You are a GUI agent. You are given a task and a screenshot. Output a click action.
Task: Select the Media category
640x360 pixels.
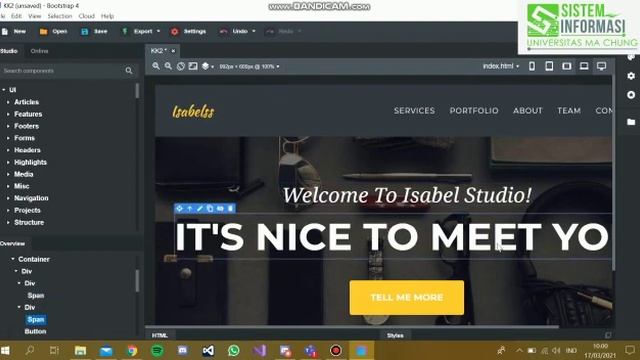pos(24,174)
